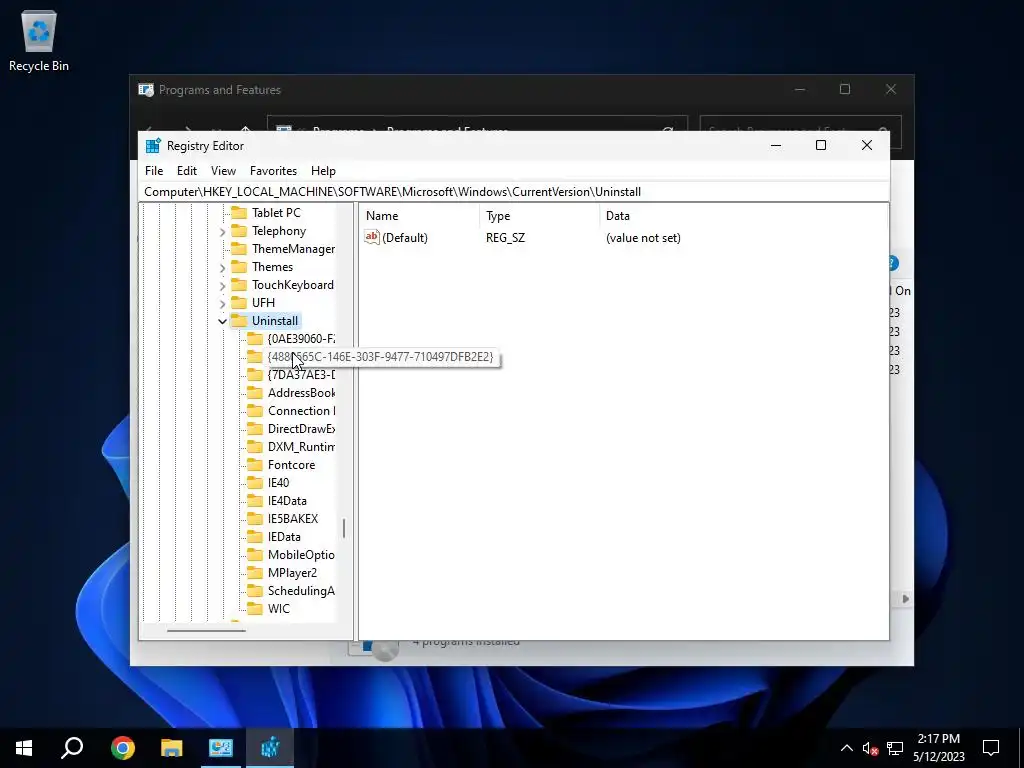Image resolution: width=1024 pixels, height=768 pixels.
Task: Open the notification center icon
Action: [x=991, y=748]
